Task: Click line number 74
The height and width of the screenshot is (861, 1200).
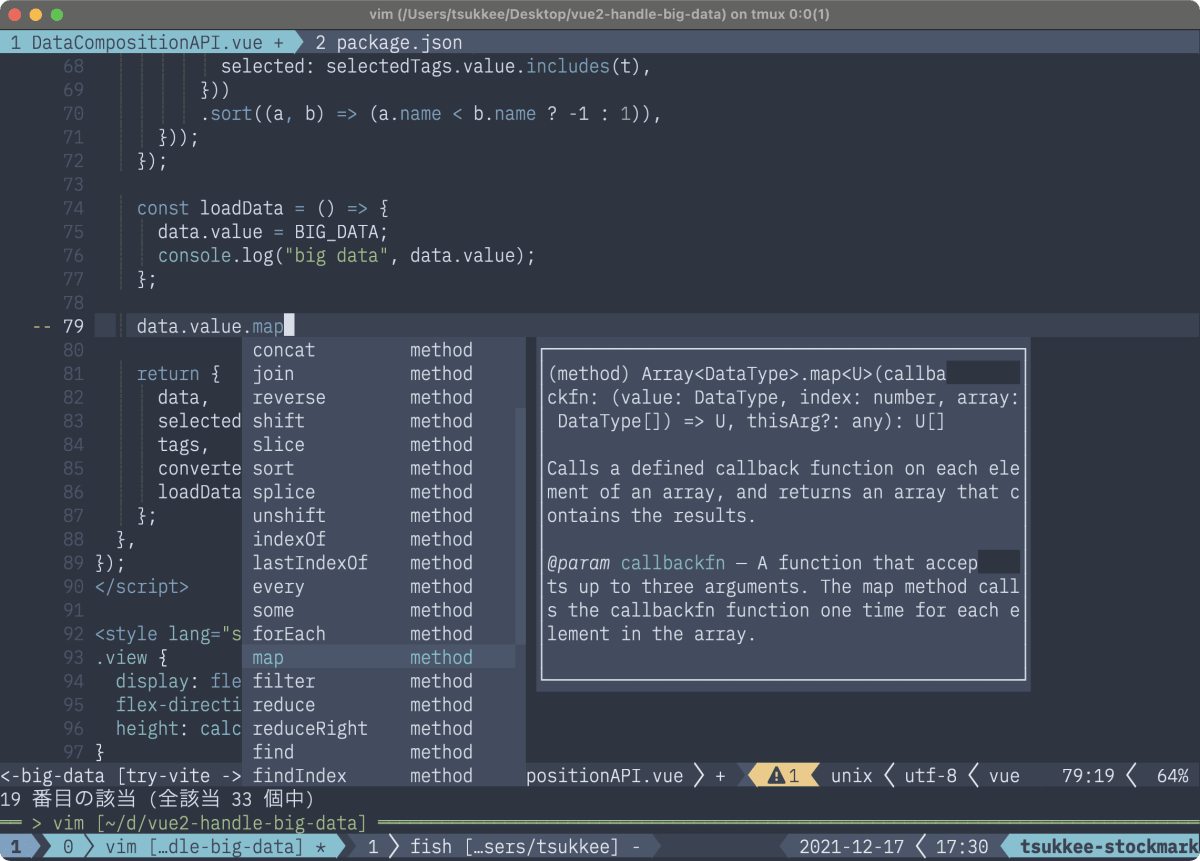Action: pyautogui.click(x=73, y=208)
